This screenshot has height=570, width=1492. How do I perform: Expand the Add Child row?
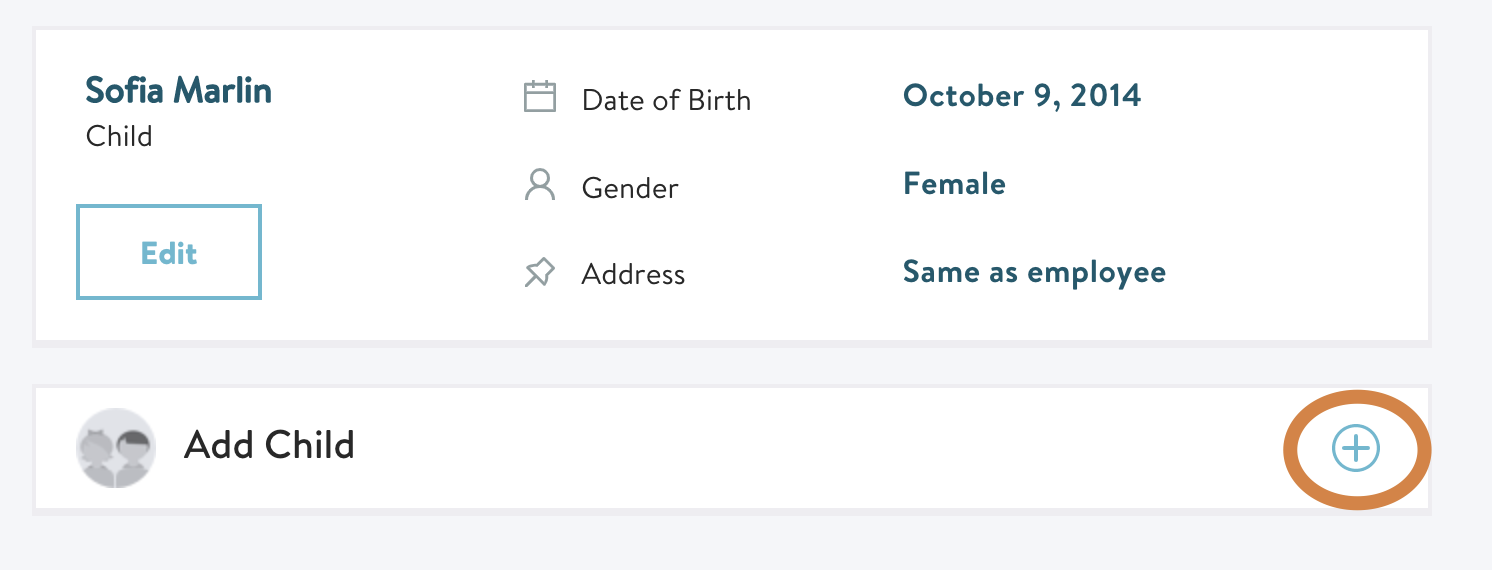pyautogui.click(x=732, y=448)
